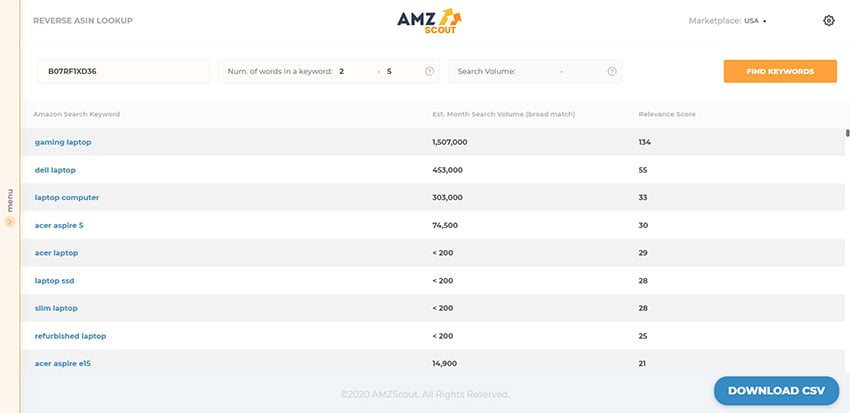Screen dimensions: 850x413
Task: Select the search volume value 453,000
Action: point(447,170)
